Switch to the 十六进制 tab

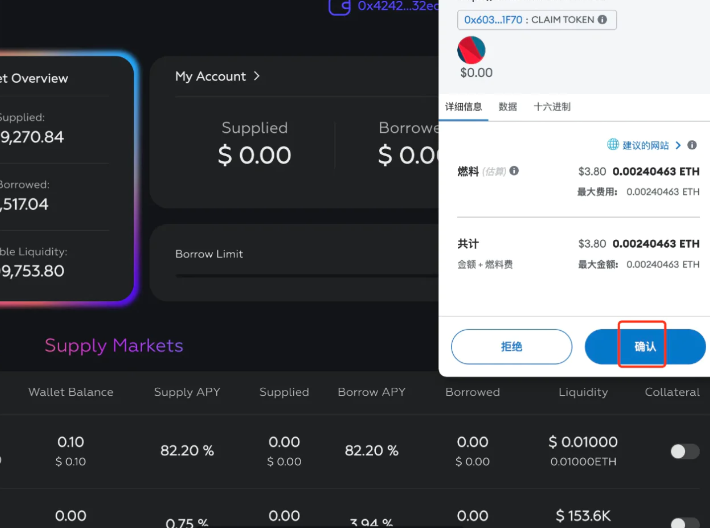coord(552,107)
